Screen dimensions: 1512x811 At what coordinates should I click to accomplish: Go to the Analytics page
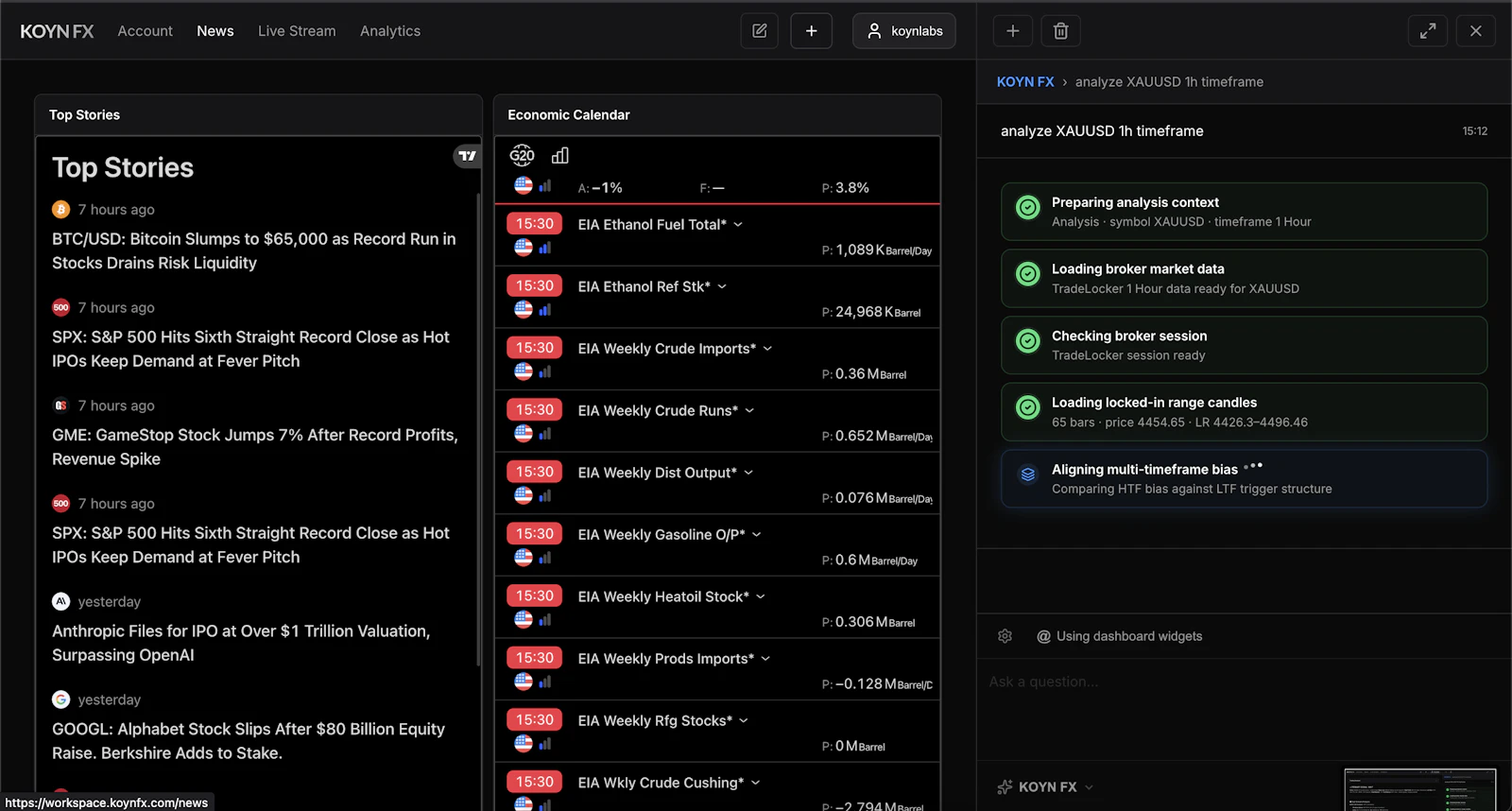pos(390,31)
